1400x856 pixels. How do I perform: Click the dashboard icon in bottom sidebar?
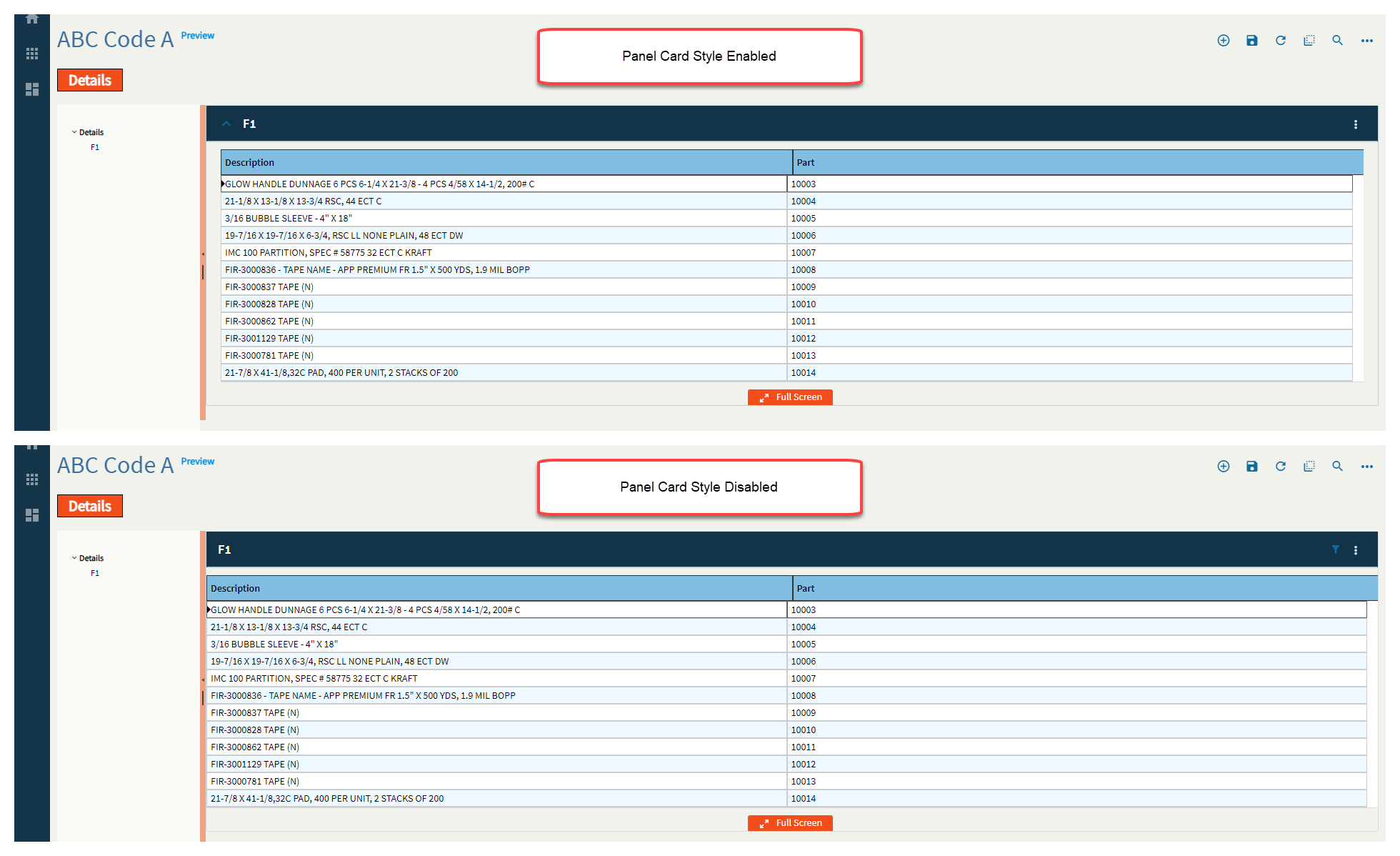(x=32, y=515)
